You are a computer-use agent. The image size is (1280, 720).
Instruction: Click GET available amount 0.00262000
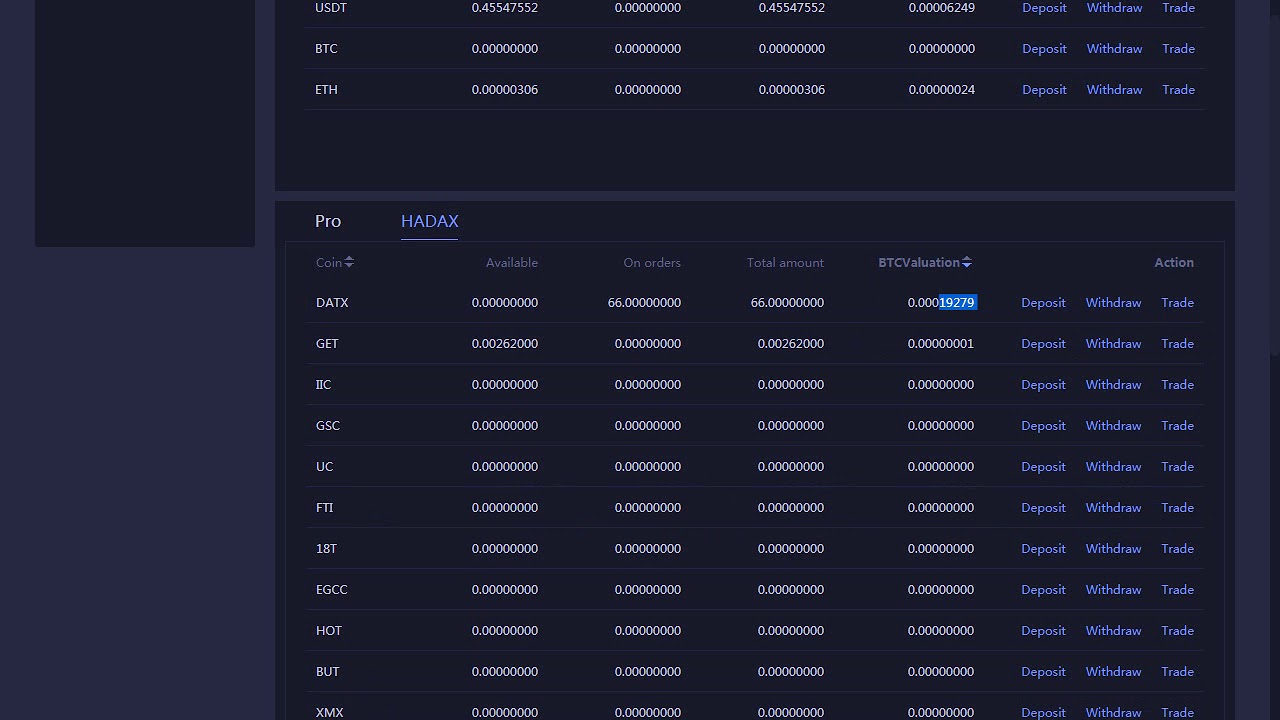(505, 343)
